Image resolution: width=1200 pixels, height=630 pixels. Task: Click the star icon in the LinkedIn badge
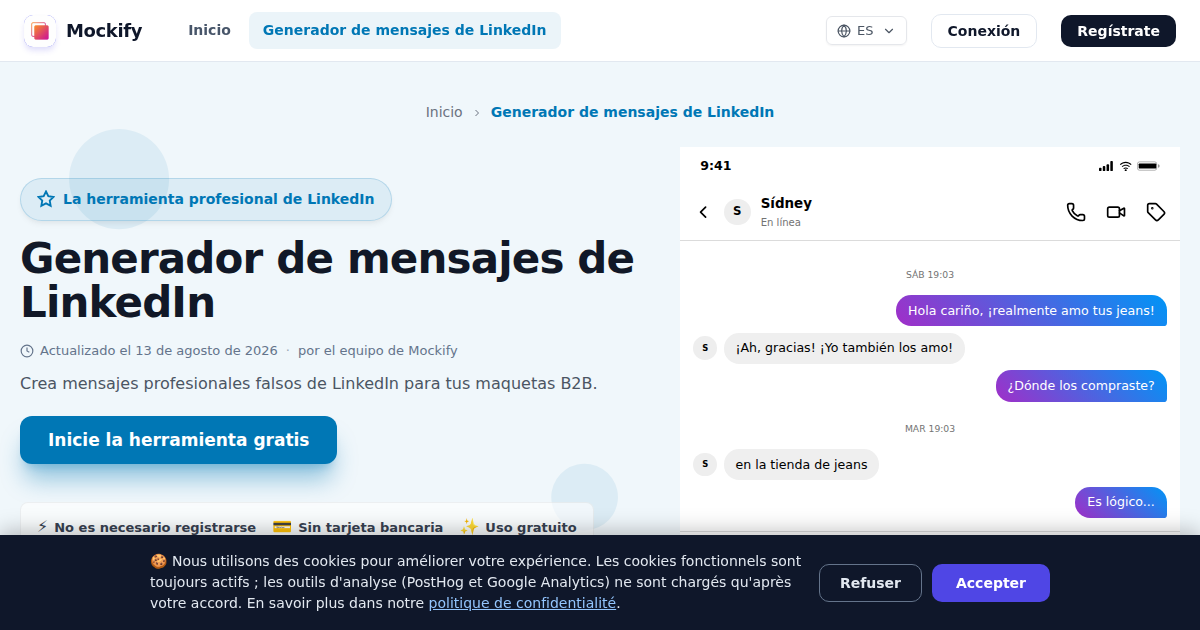click(46, 199)
